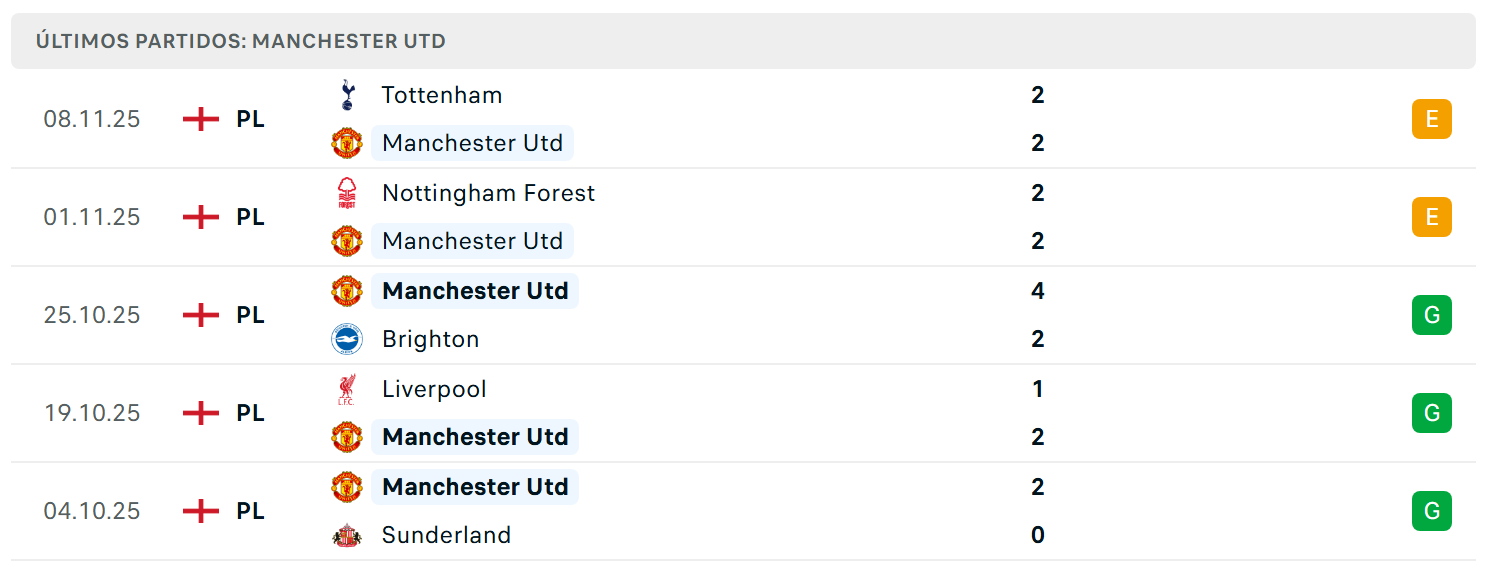Click the Nottingham Forest crest icon
The height and width of the screenshot is (576, 1492).
[x=347, y=193]
